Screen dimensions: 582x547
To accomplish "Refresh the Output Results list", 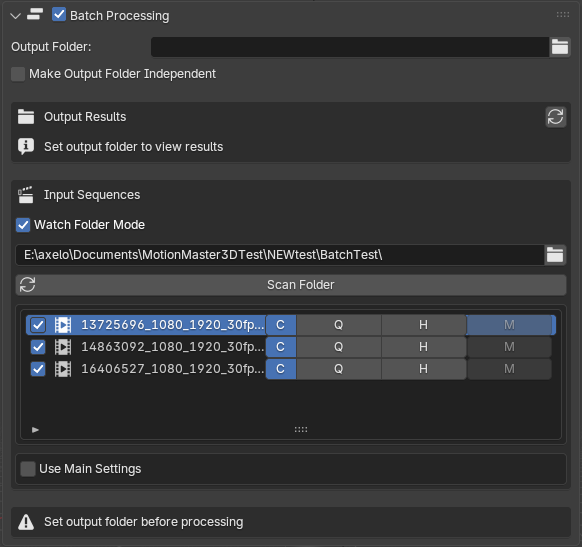I will [x=555, y=117].
